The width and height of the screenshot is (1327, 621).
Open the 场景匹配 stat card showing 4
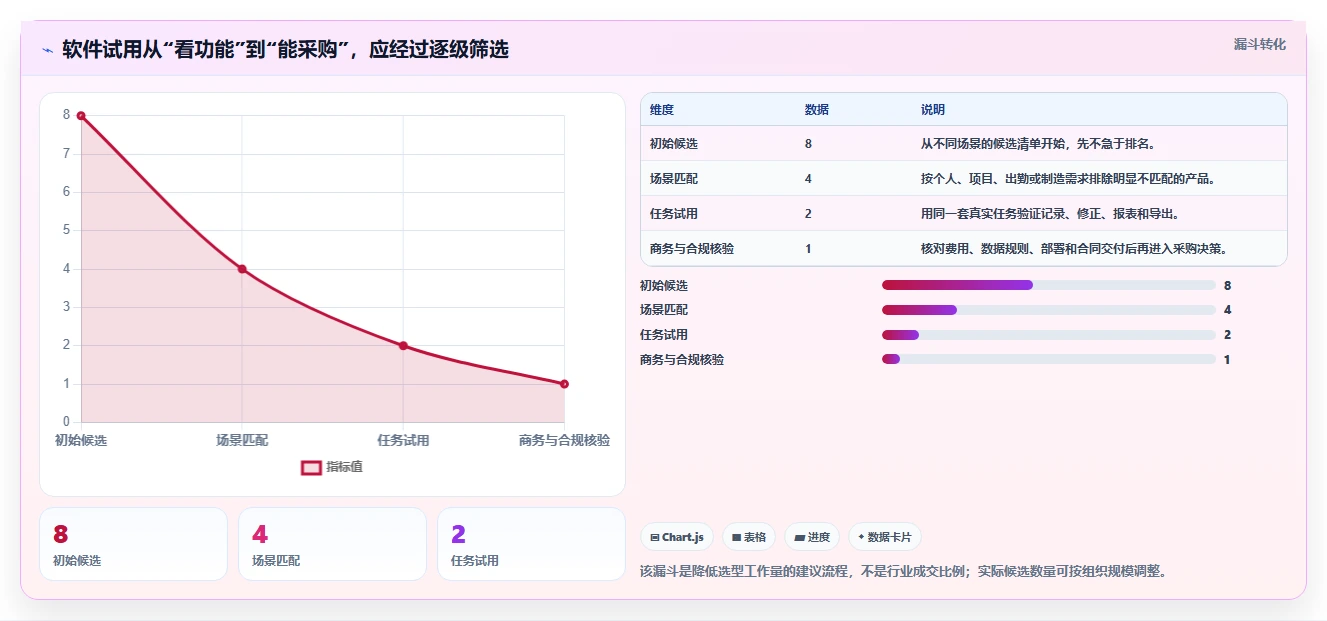(332, 544)
